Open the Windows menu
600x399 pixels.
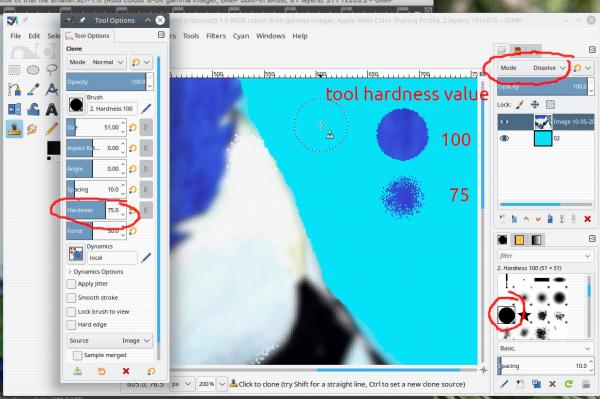click(271, 36)
